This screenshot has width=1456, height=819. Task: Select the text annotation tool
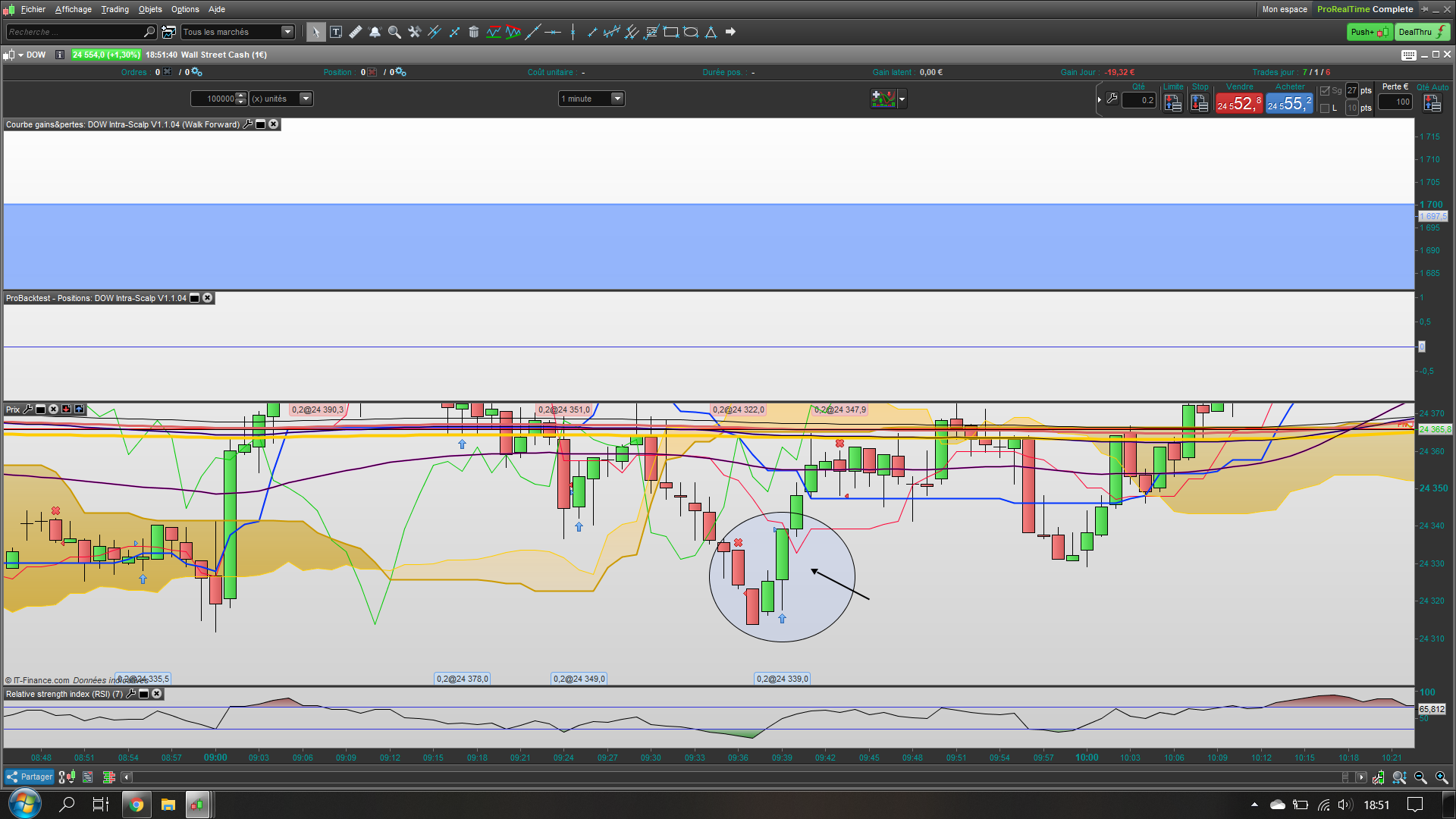[336, 32]
